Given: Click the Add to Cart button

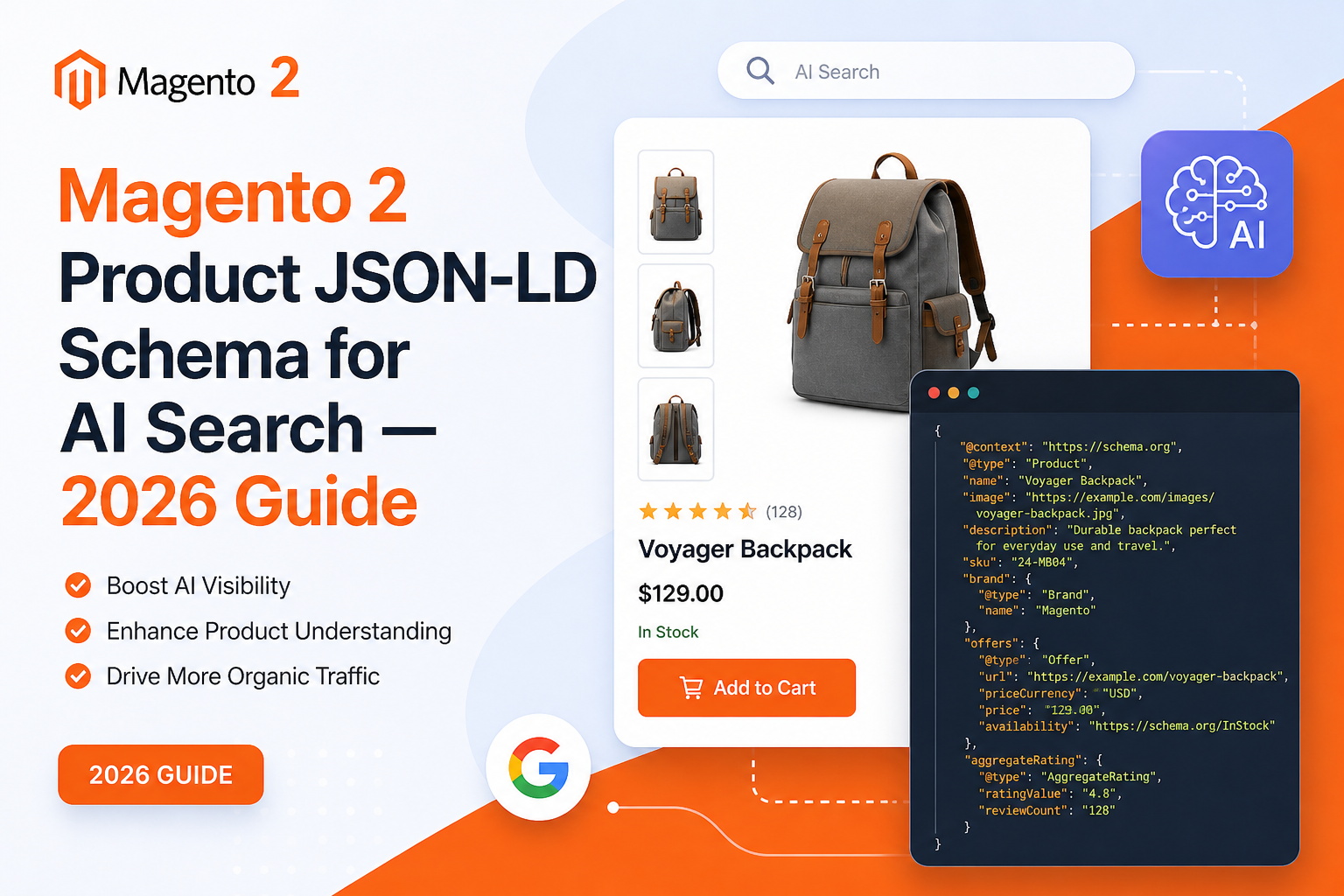Looking at the screenshot, I should pyautogui.click(x=746, y=688).
